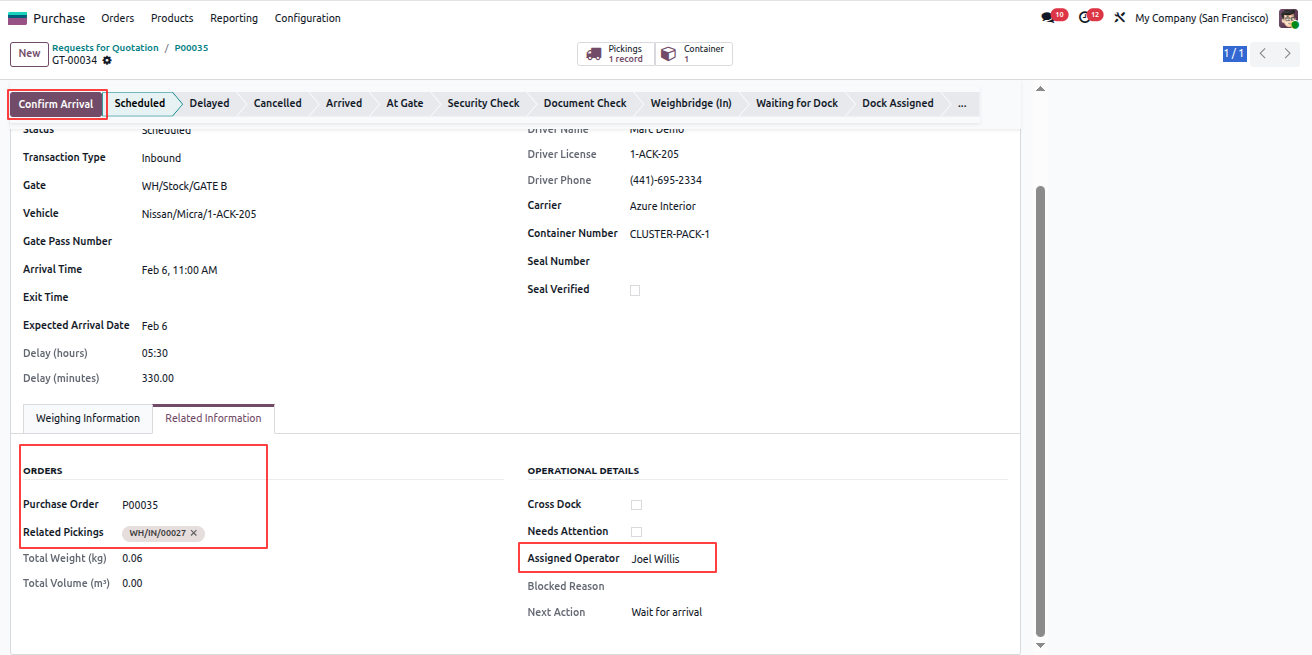The height and width of the screenshot is (655, 1312).
Task: Click Driver License value 1-ACK-205
Action: click(x=655, y=154)
